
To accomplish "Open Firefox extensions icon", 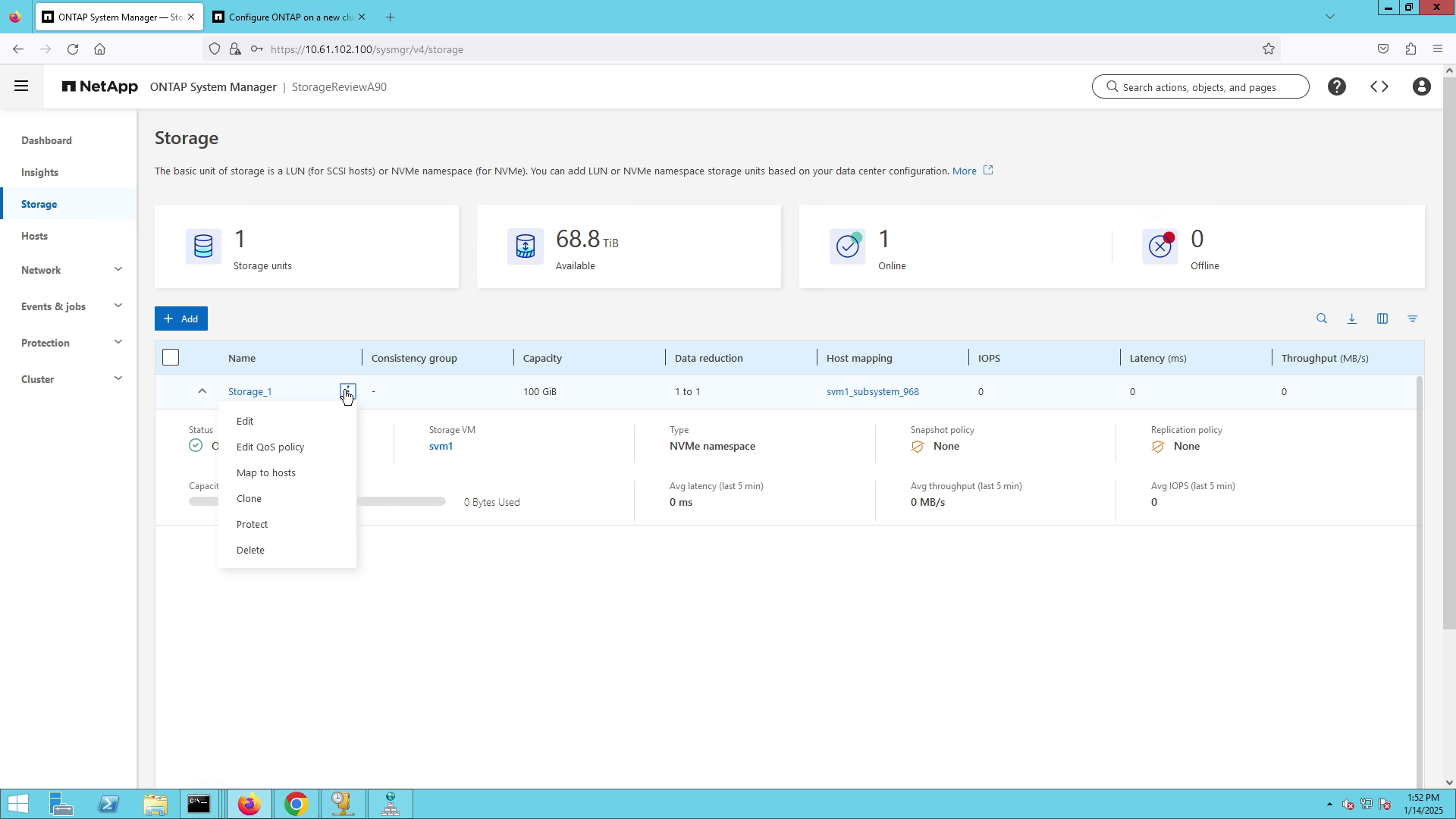I will click(1410, 49).
